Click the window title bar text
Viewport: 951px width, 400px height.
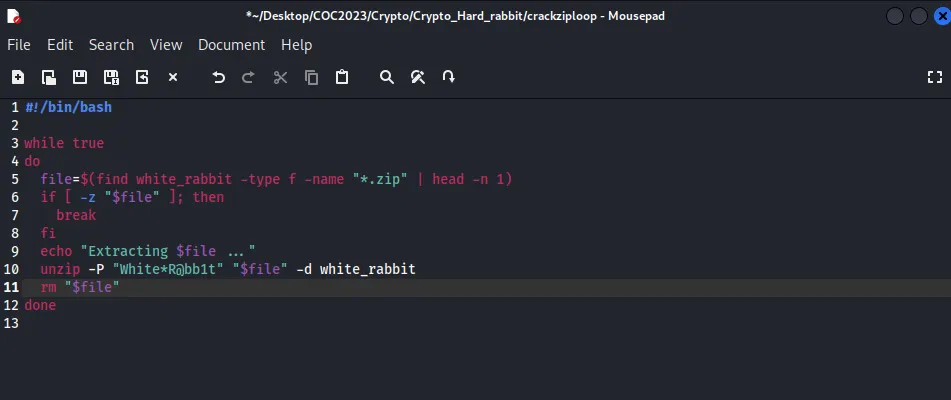pyautogui.click(x=454, y=16)
